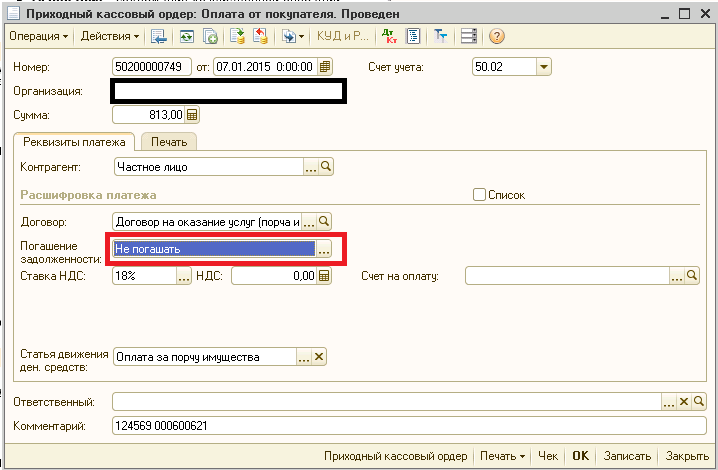Open calculator for the Сумма field
718x470 pixels.
[x=192, y=115]
